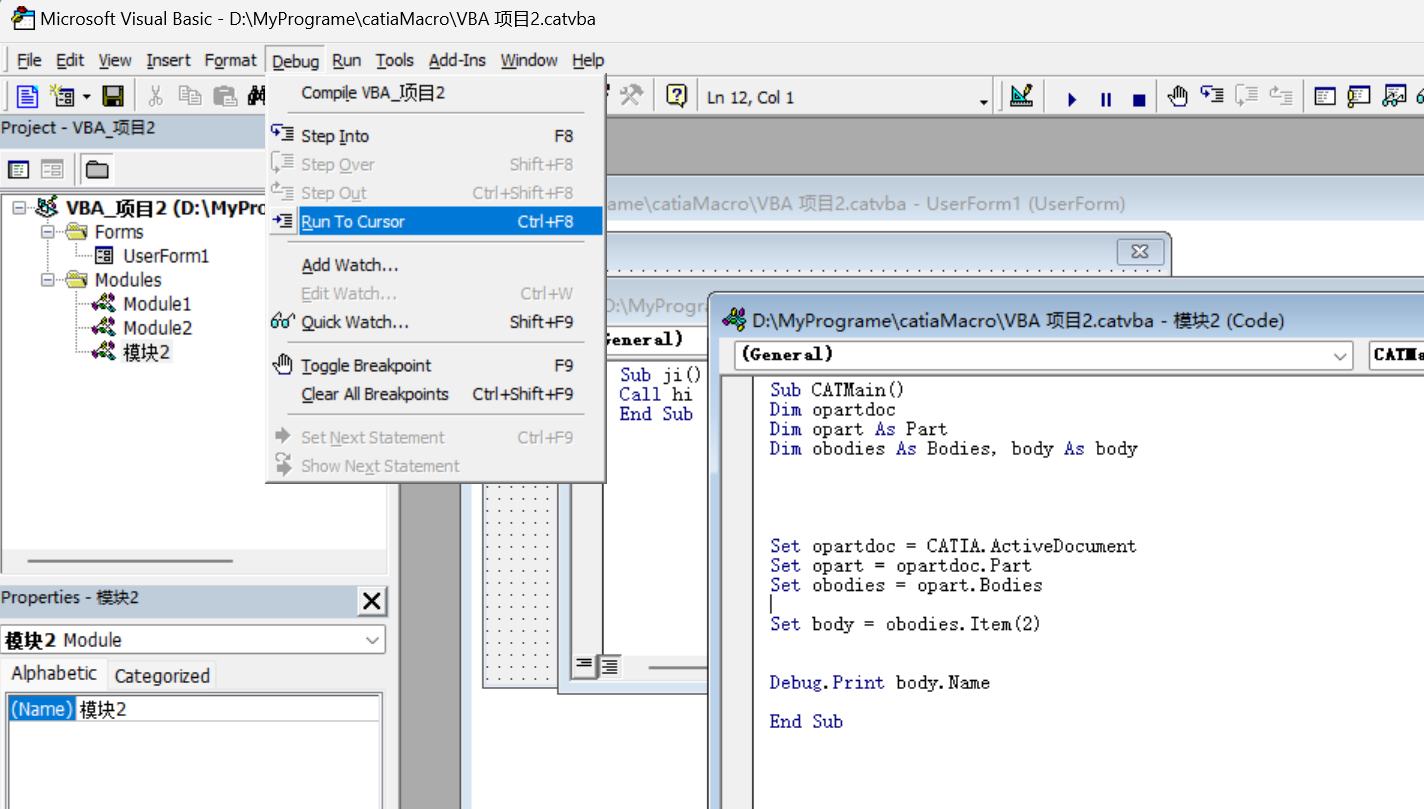The height and width of the screenshot is (809, 1424).
Task: Open the Help question mark icon
Action: (677, 96)
